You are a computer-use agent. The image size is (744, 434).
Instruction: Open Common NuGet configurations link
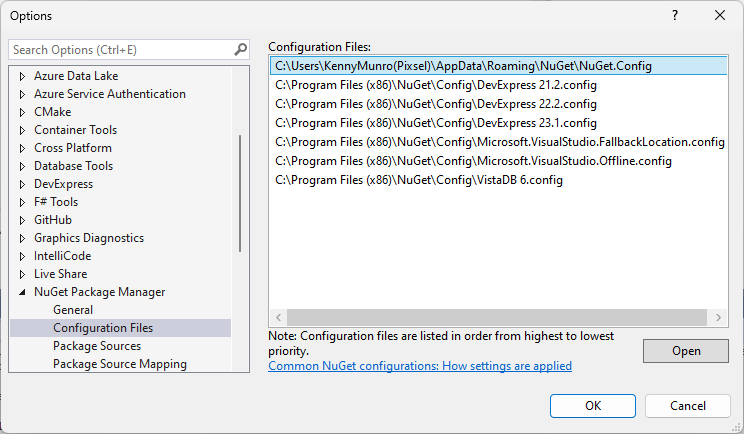click(x=420, y=366)
